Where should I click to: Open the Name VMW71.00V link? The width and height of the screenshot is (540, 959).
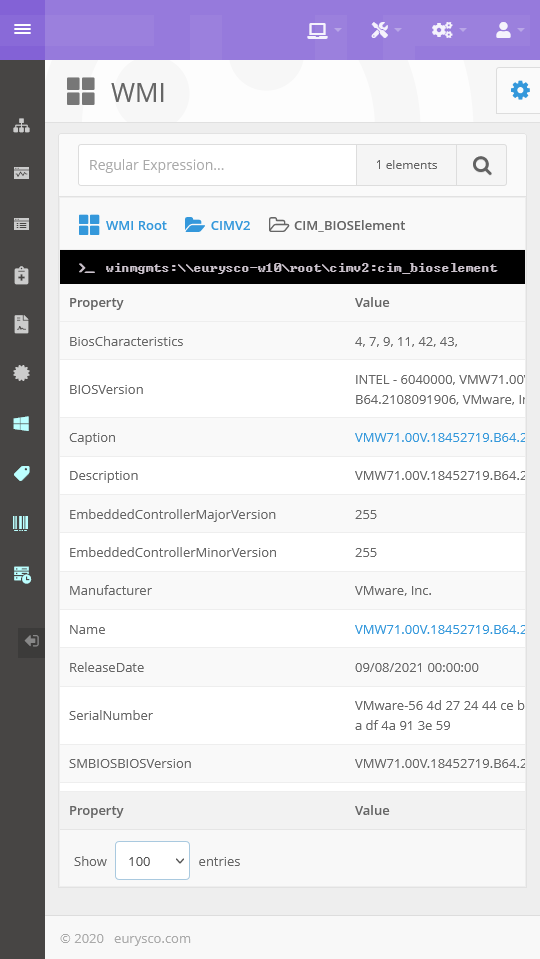tap(440, 629)
